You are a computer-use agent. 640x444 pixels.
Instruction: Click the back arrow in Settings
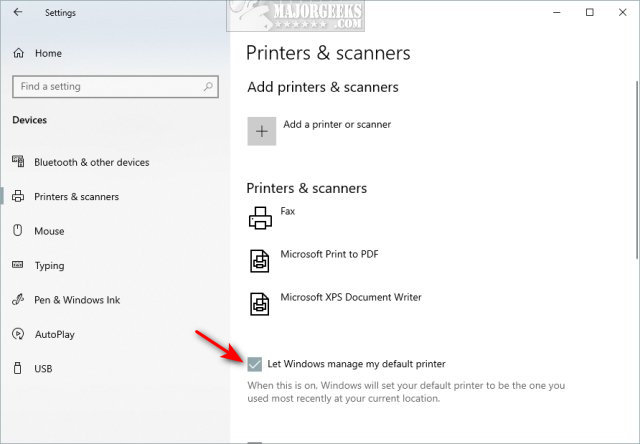[x=19, y=13]
